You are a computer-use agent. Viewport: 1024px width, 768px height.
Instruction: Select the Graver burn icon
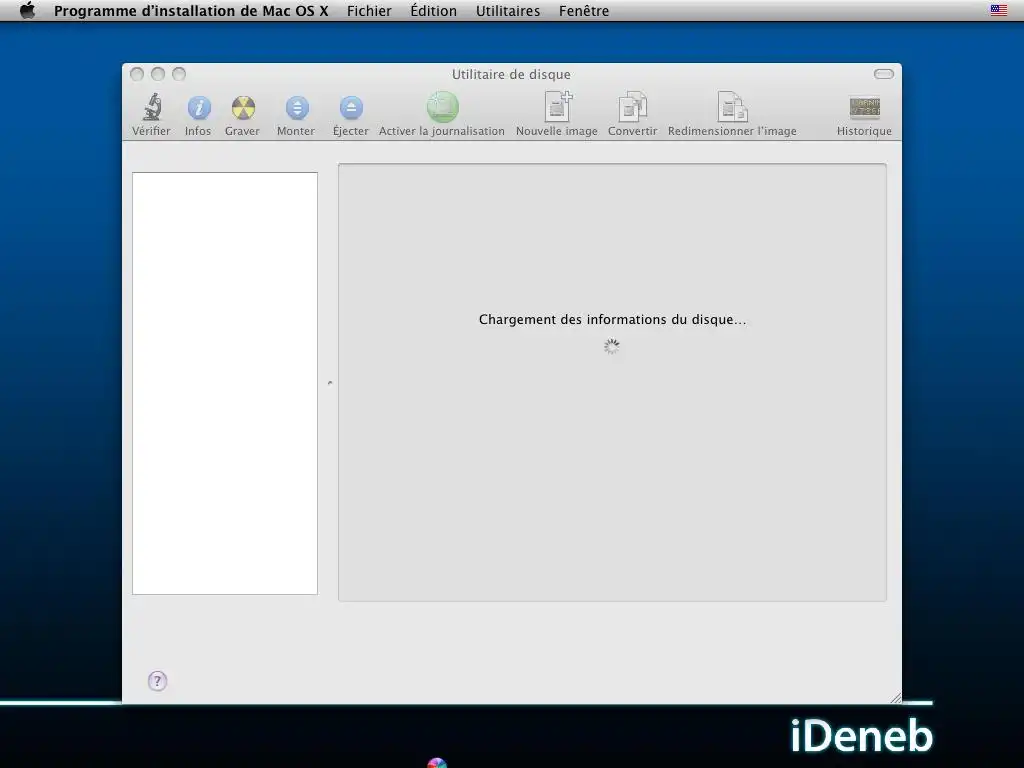pos(243,108)
